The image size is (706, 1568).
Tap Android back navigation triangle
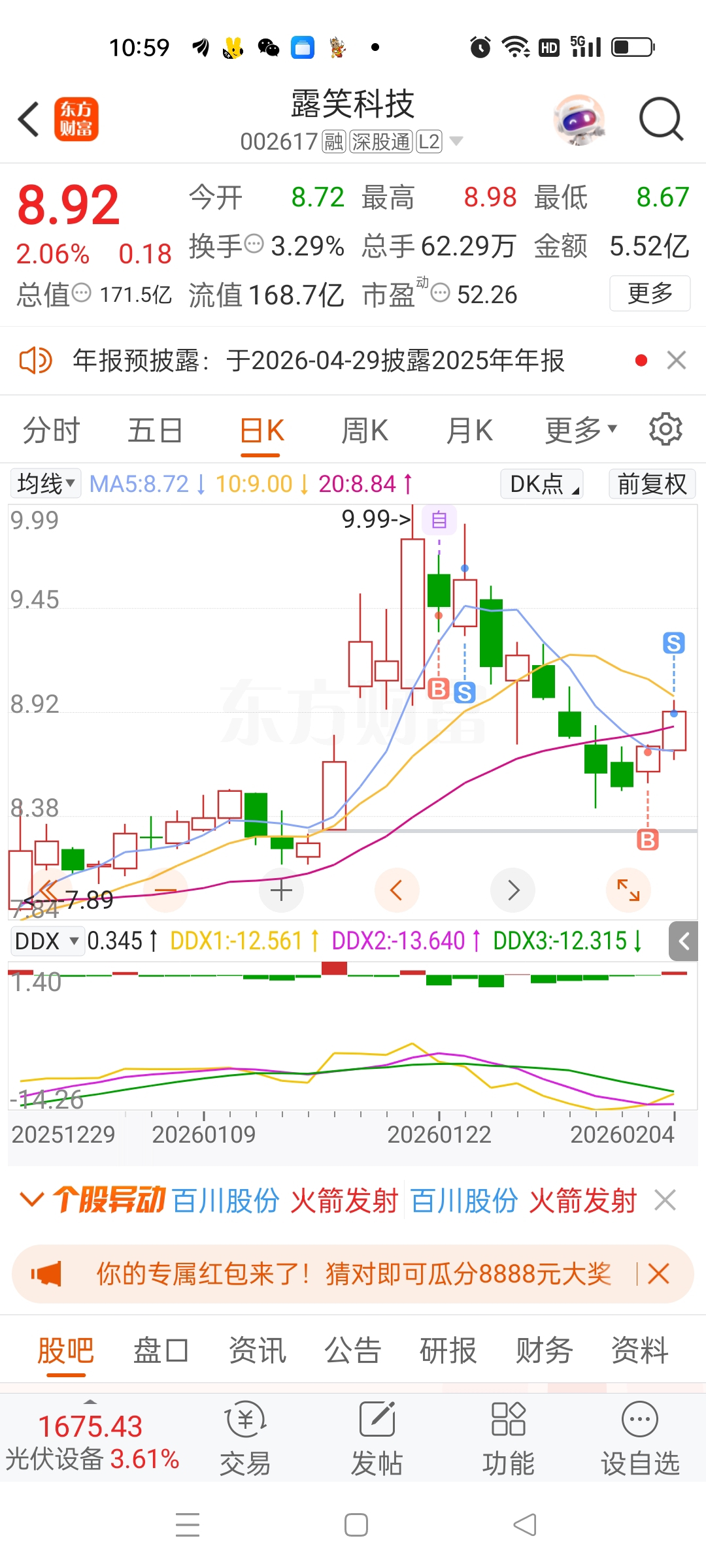525,1525
